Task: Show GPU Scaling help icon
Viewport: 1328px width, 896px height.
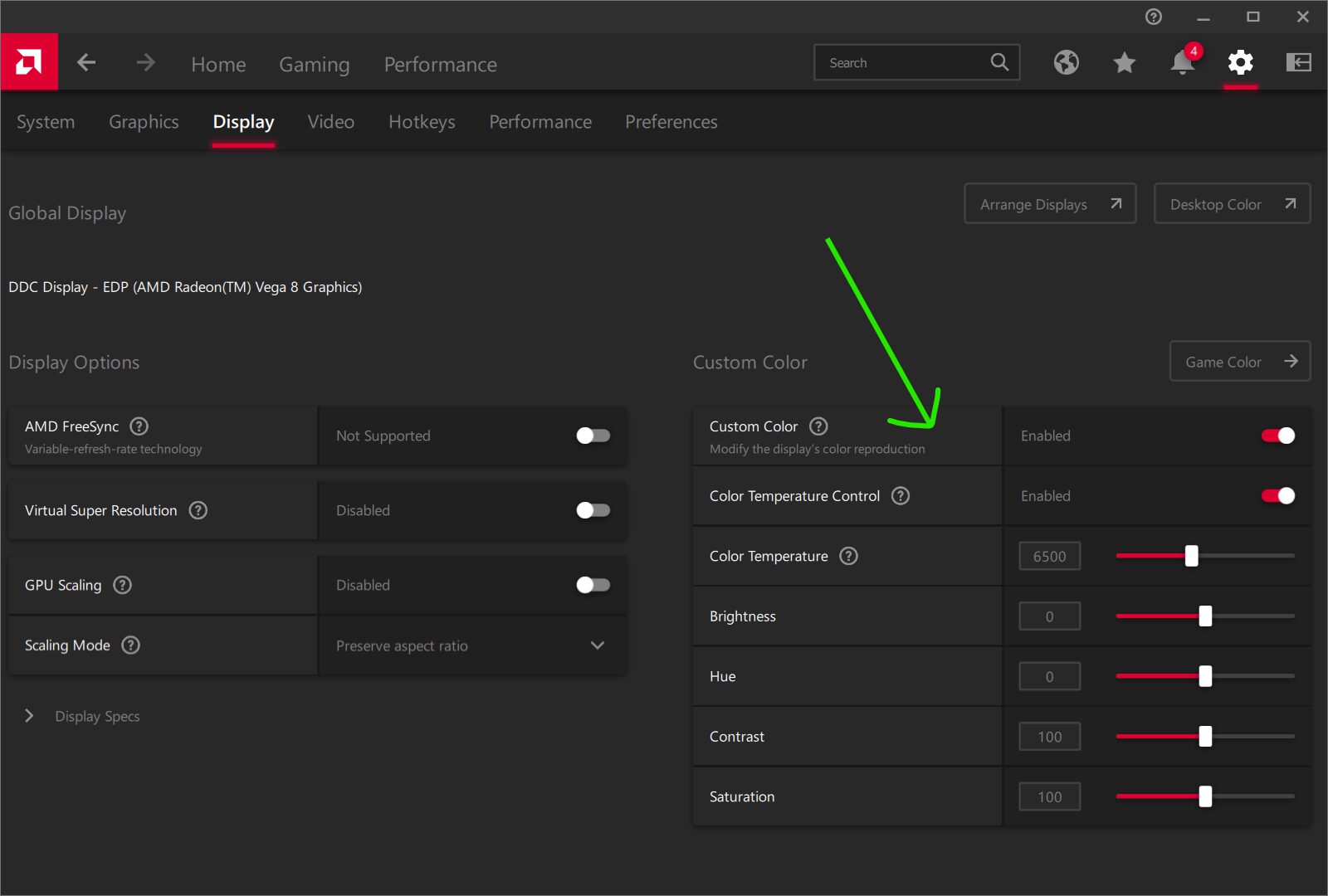Action: pos(123,585)
